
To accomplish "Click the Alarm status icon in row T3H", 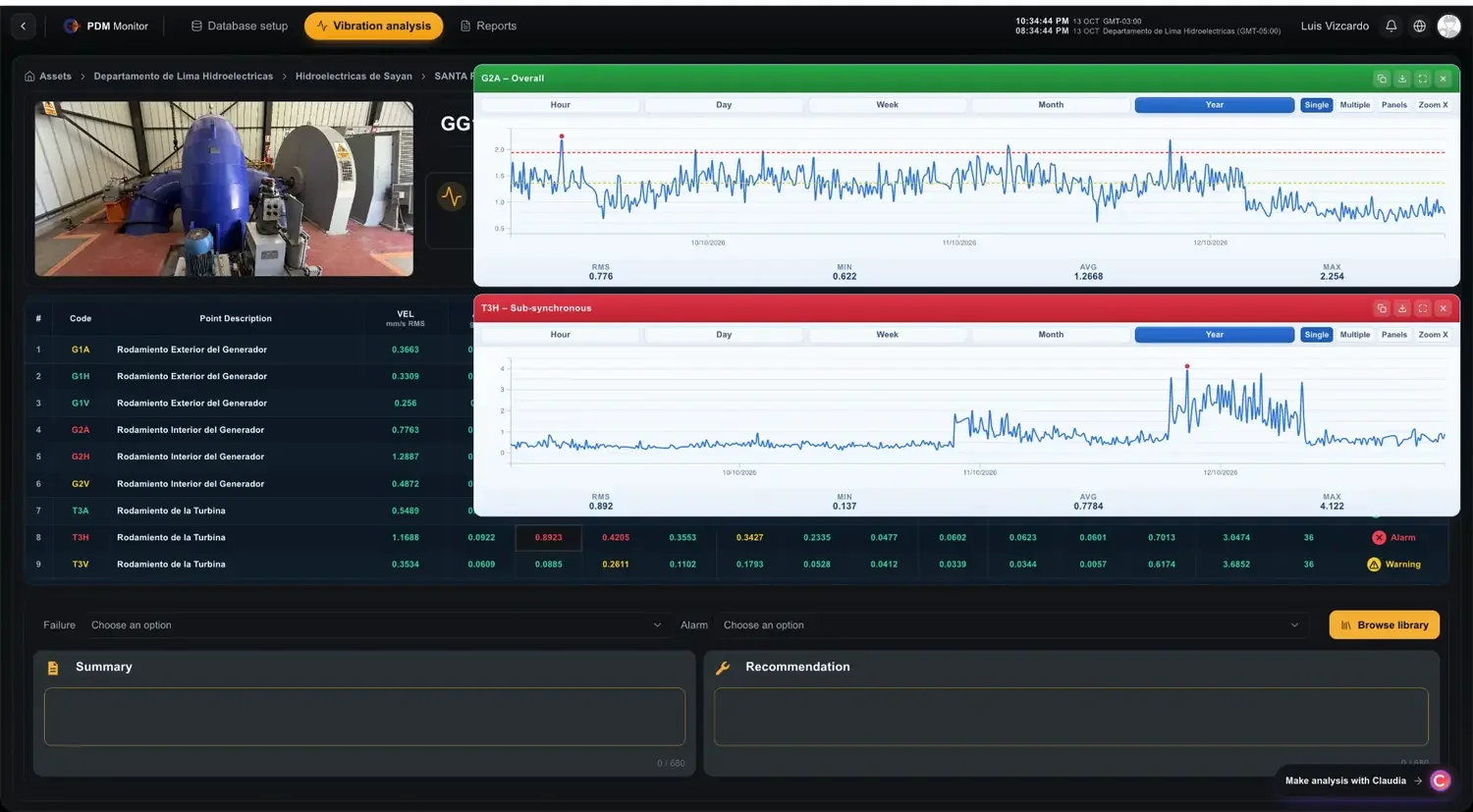I will (x=1379, y=538).
